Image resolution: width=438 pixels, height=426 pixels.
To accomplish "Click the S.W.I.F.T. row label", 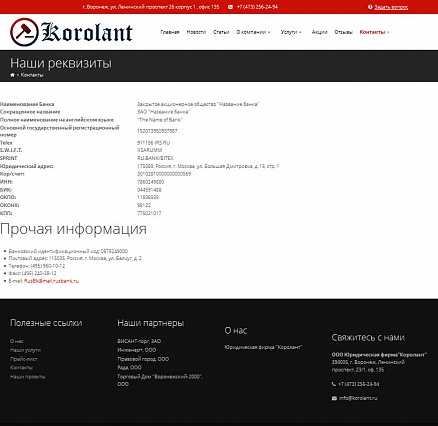I will click(x=11, y=150).
